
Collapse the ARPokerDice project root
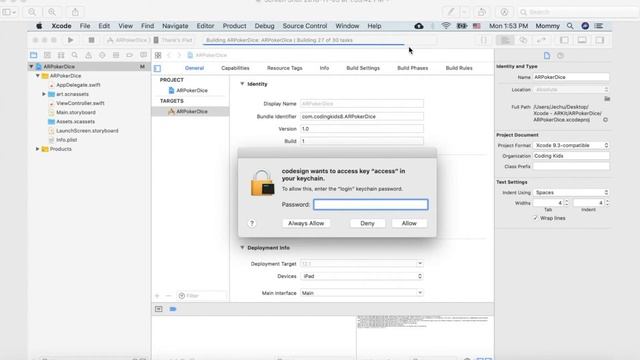point(31,67)
